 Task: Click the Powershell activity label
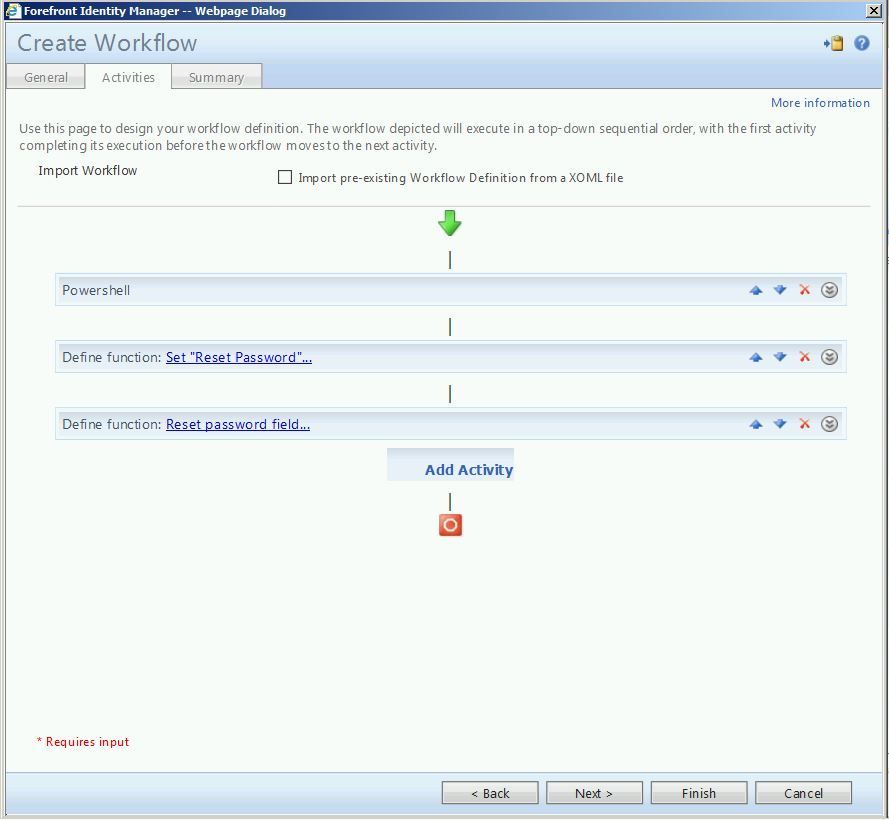(x=96, y=290)
